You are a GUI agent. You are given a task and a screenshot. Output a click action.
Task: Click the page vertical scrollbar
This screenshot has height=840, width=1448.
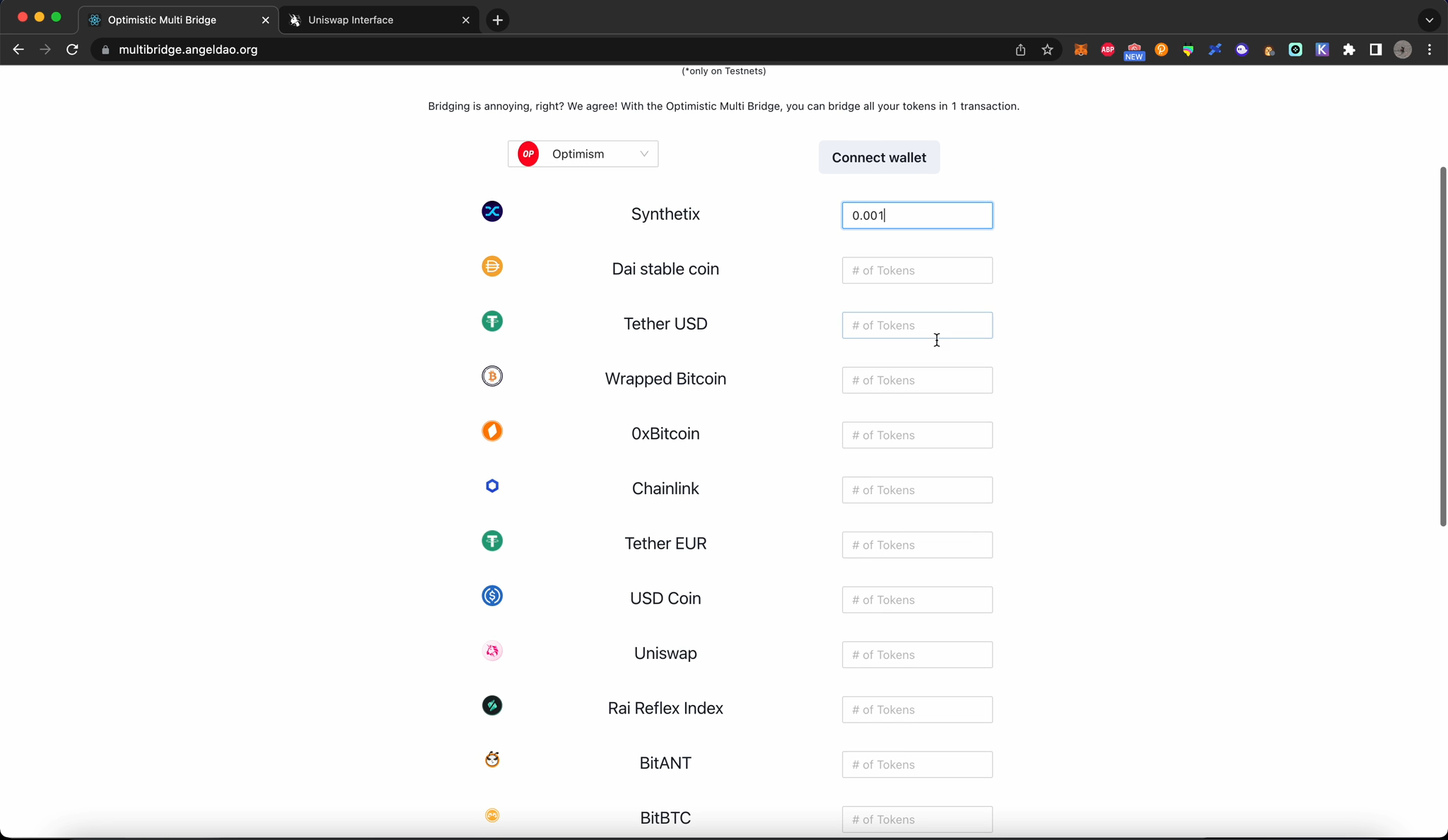[x=1443, y=346]
